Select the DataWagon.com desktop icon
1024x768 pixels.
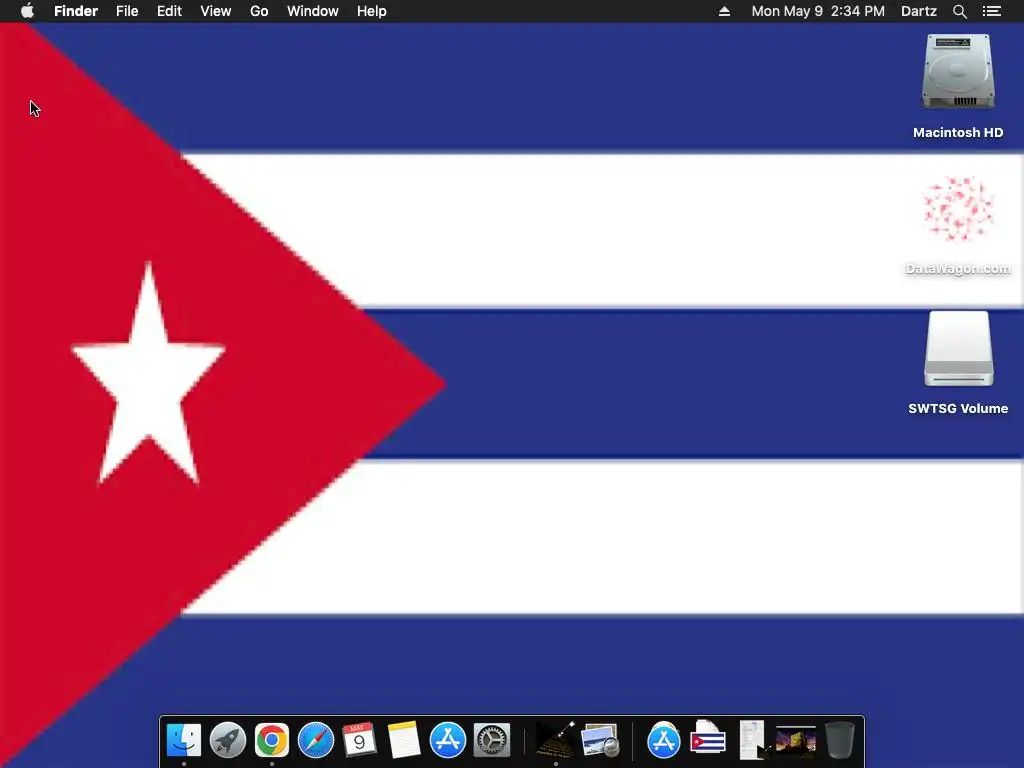[958, 210]
